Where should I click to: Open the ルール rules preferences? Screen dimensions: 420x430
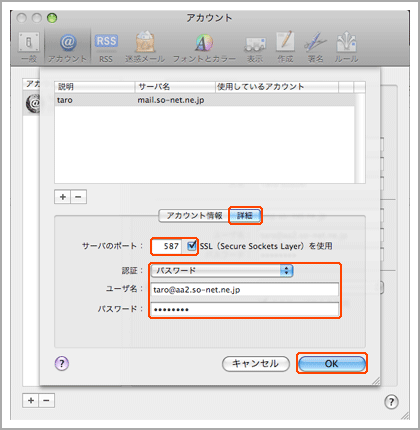tap(346, 47)
